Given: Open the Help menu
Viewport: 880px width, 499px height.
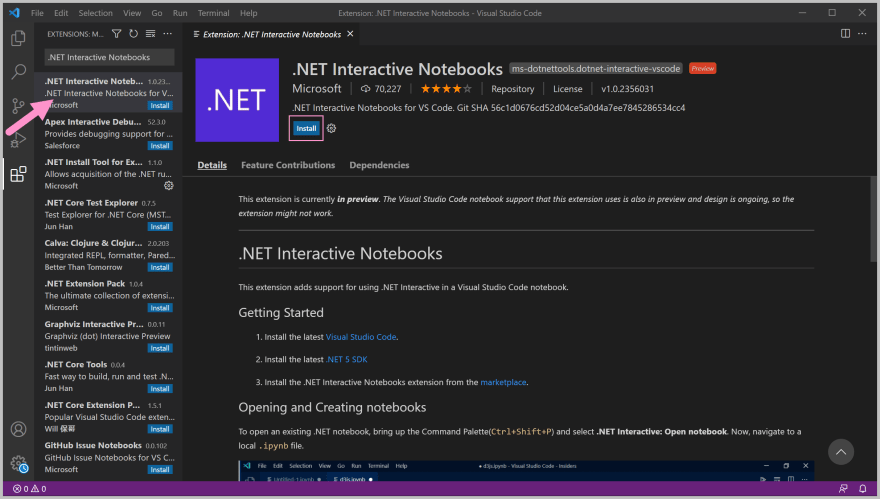Looking at the screenshot, I should point(249,13).
